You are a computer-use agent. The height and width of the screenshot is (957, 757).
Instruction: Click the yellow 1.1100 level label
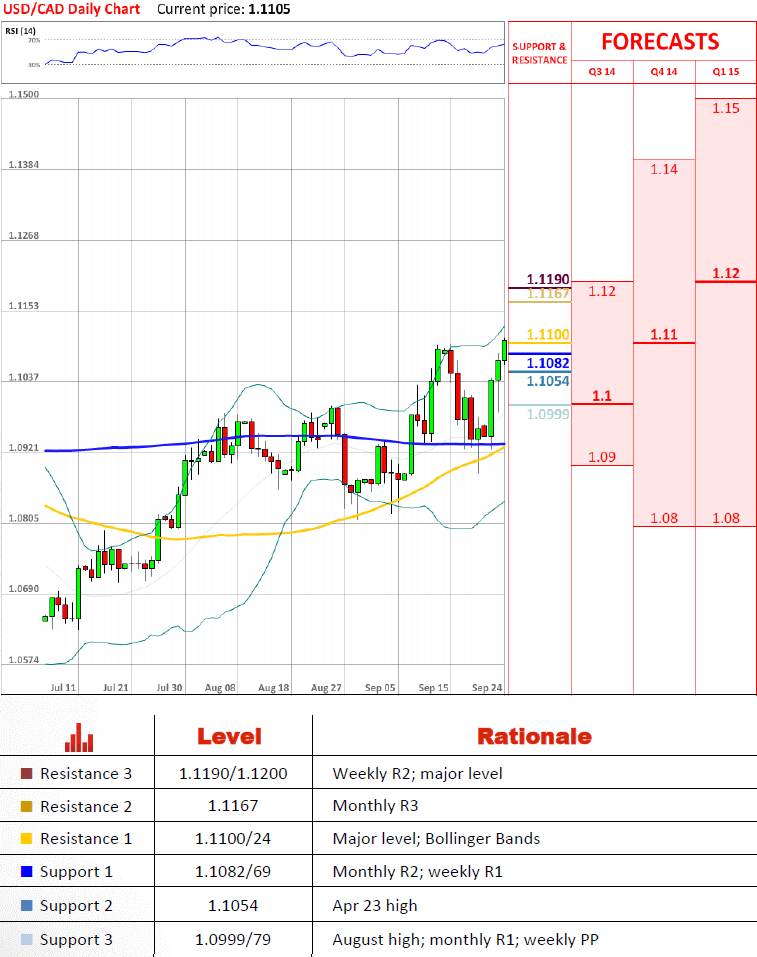[x=548, y=334]
